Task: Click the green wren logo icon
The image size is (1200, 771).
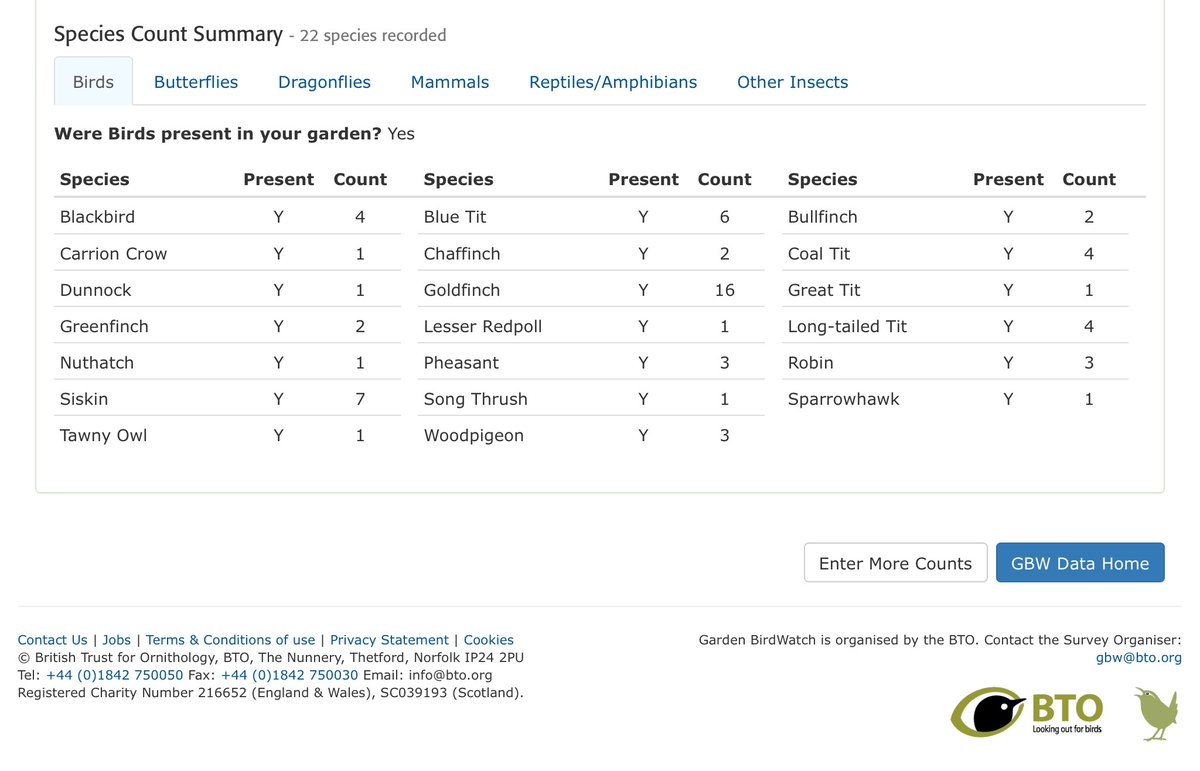Action: coord(1156,713)
